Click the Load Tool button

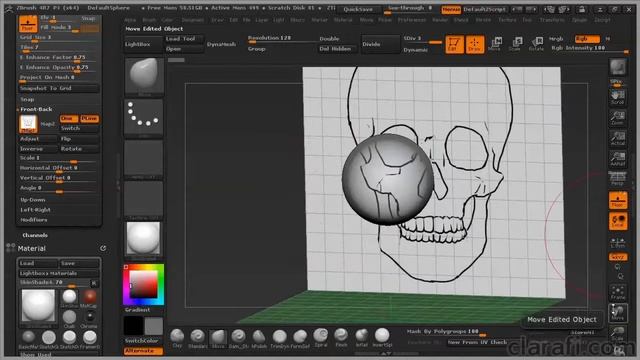point(183,39)
